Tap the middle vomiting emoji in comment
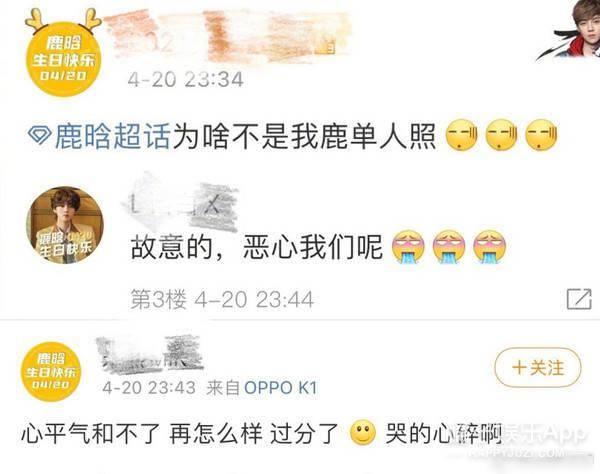600x474 pixels. 449,247
